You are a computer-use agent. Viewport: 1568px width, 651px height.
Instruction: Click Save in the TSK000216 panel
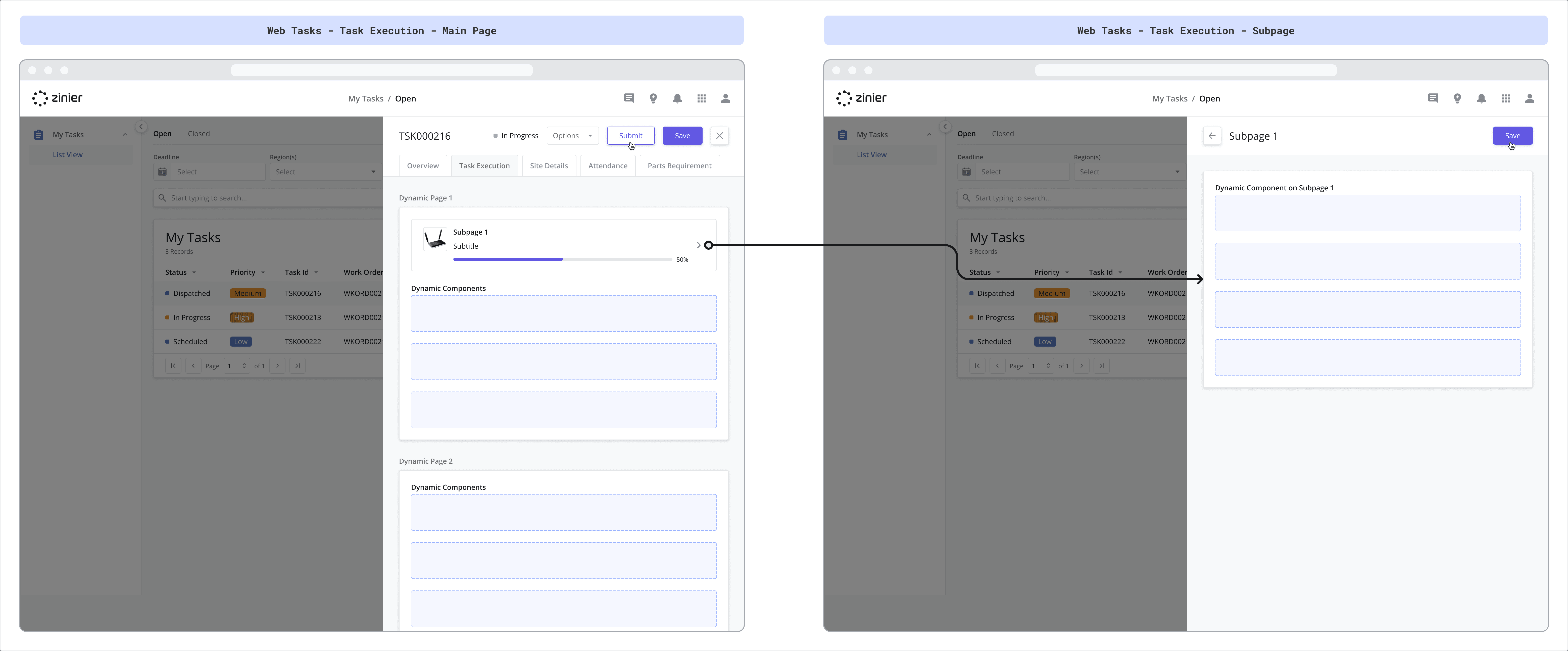click(x=682, y=136)
